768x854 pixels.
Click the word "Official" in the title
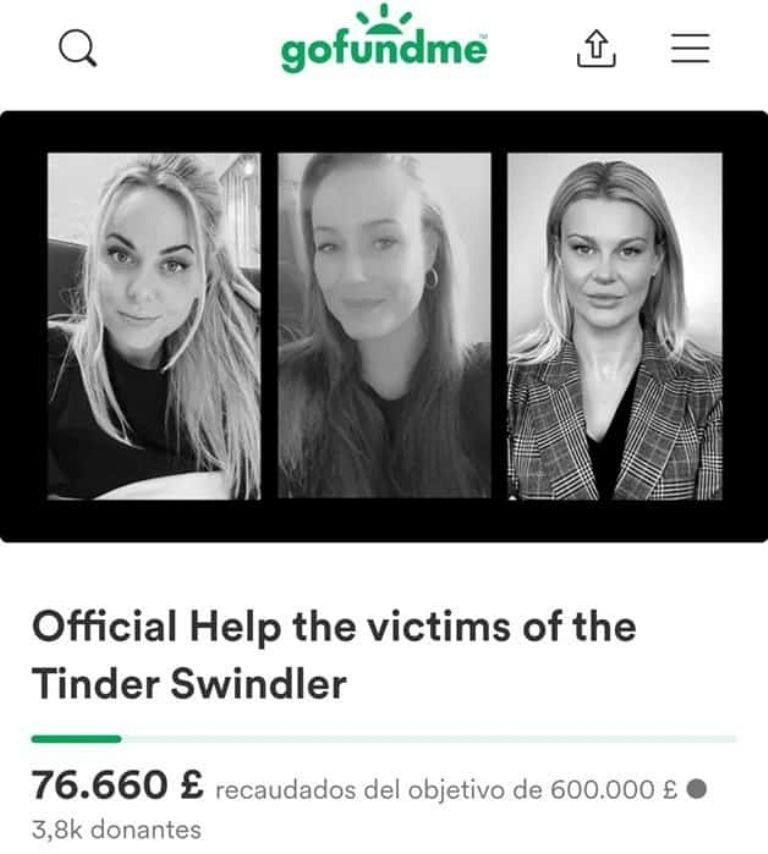coord(105,626)
